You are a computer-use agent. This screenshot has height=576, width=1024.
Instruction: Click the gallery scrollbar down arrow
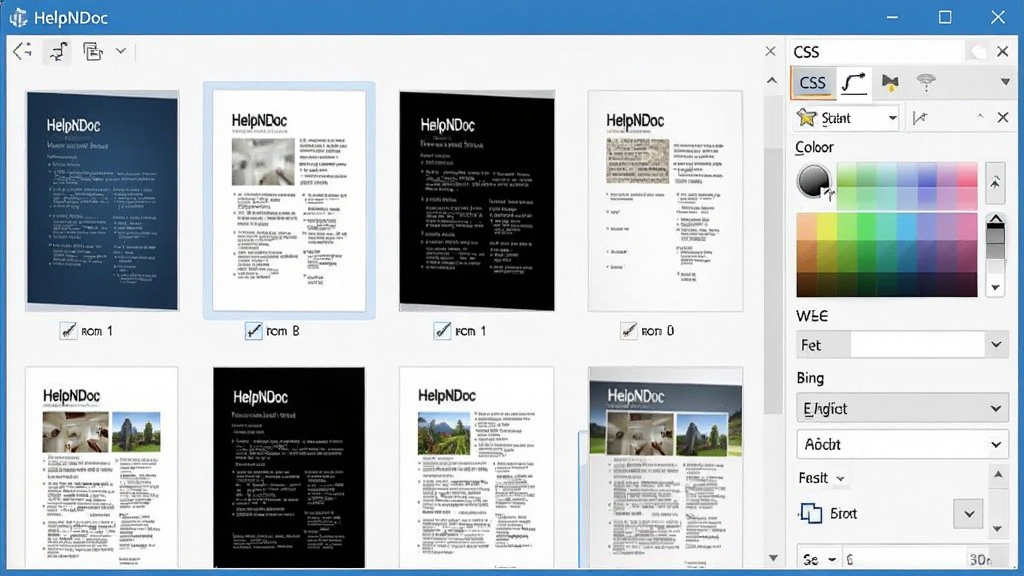(x=773, y=558)
